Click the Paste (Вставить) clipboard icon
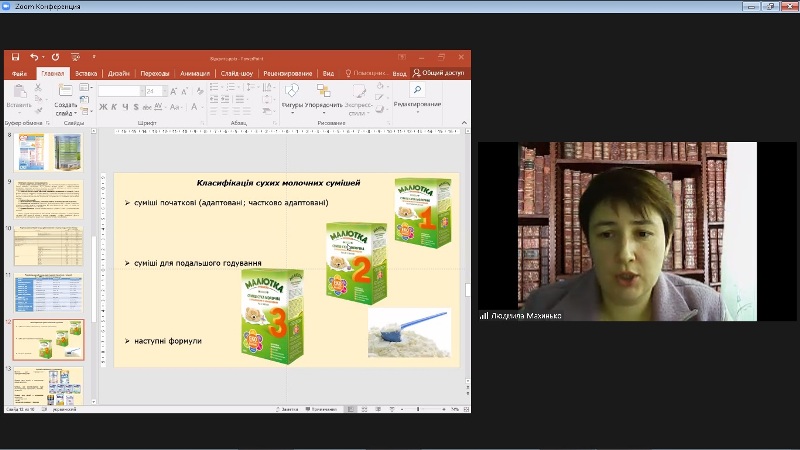The image size is (800, 450). tap(19, 92)
